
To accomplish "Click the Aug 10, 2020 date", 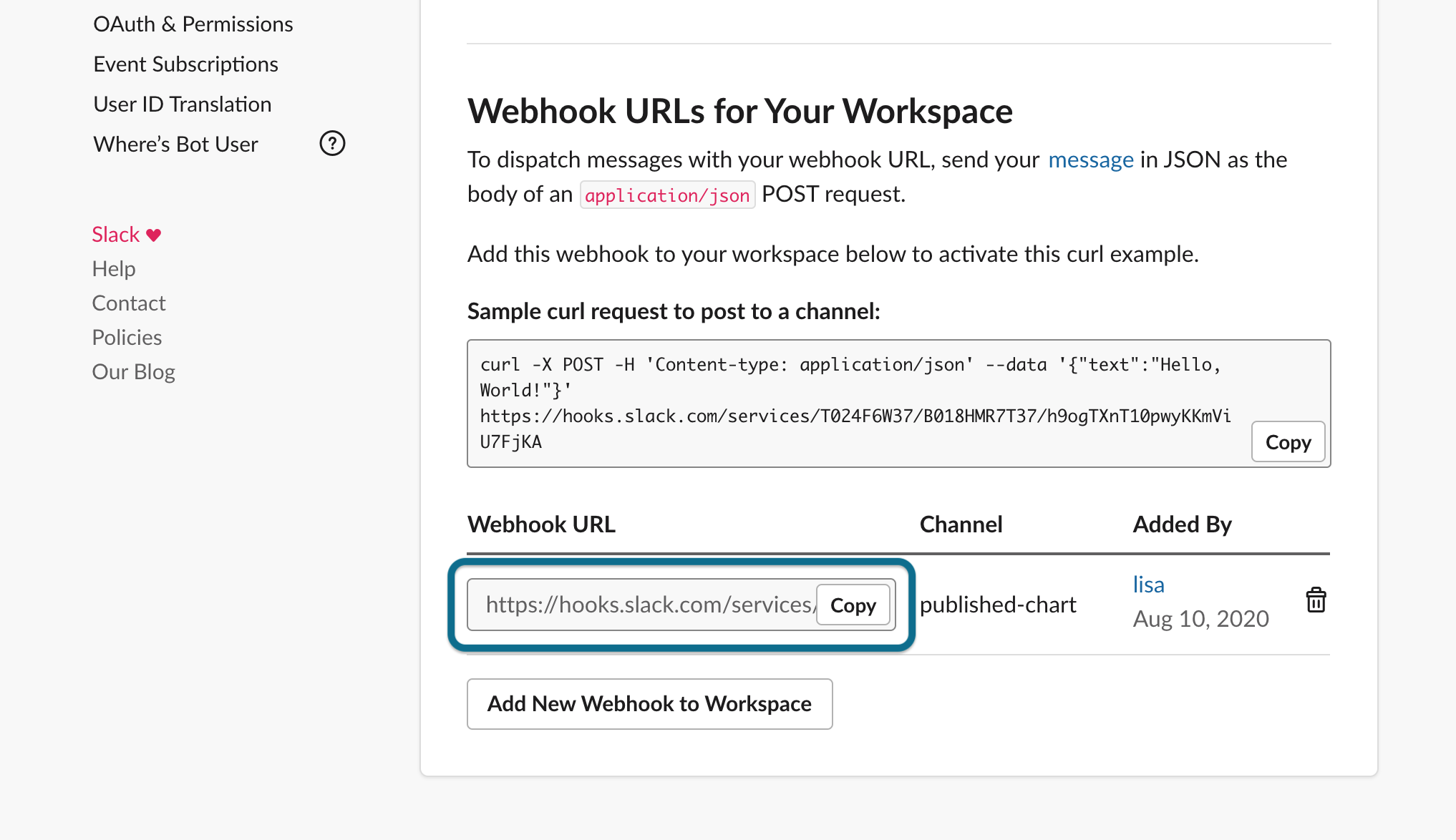I will pos(1200,619).
